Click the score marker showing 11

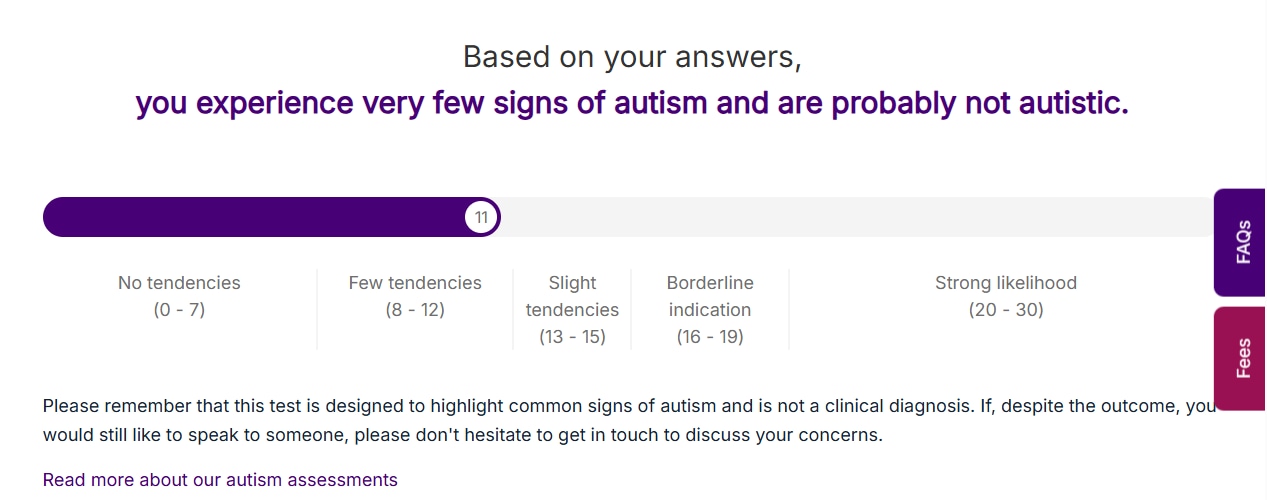coord(482,217)
